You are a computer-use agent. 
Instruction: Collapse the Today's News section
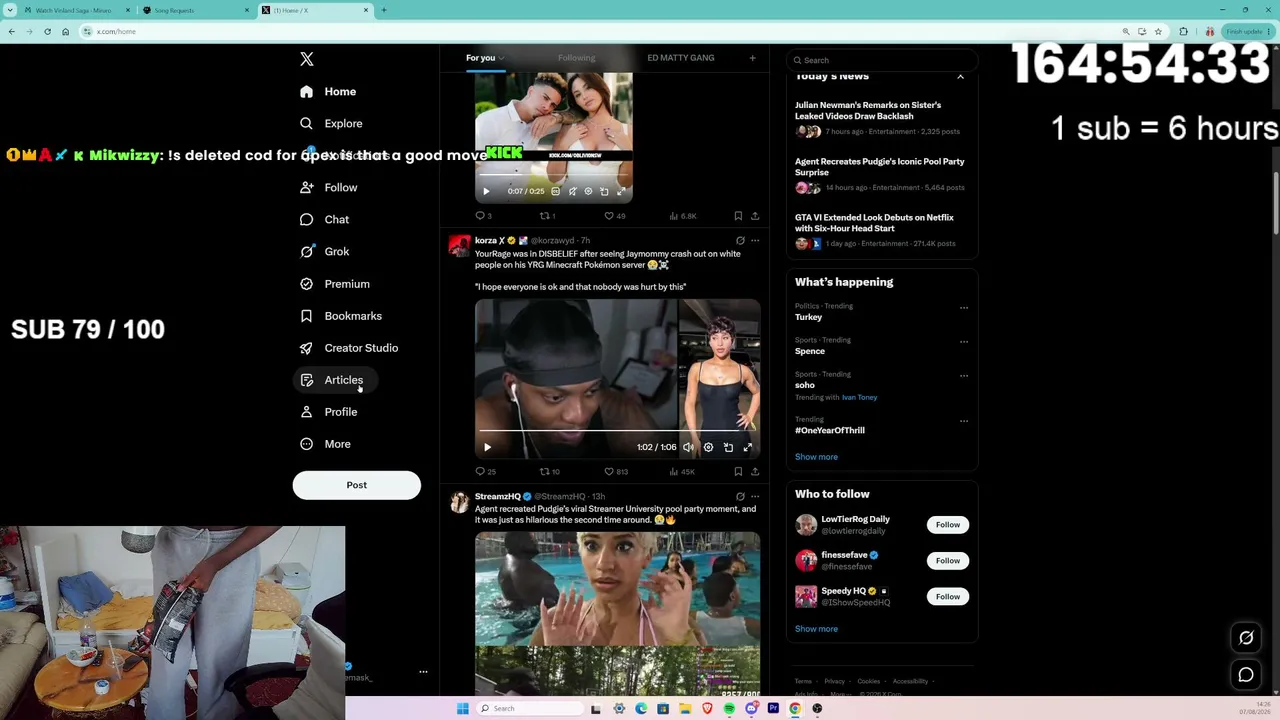(x=960, y=76)
